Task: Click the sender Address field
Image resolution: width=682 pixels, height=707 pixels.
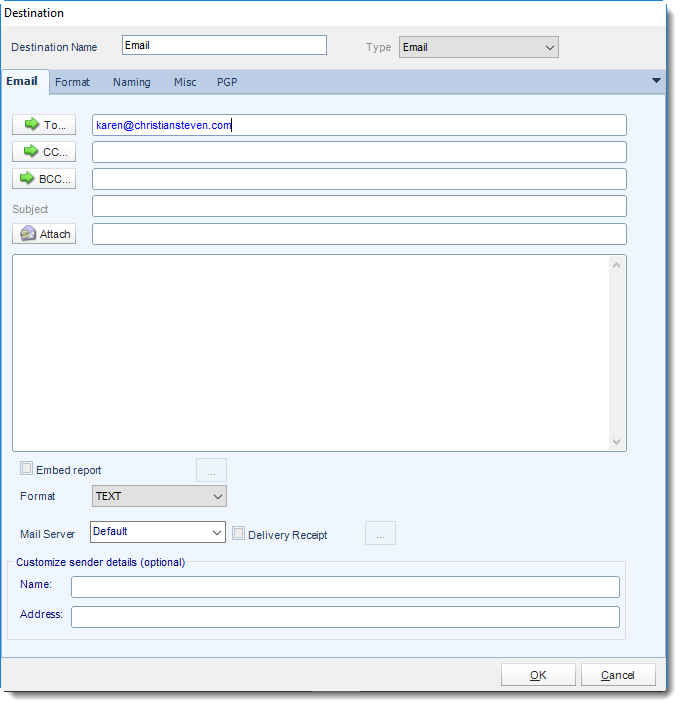Action: tap(345, 617)
